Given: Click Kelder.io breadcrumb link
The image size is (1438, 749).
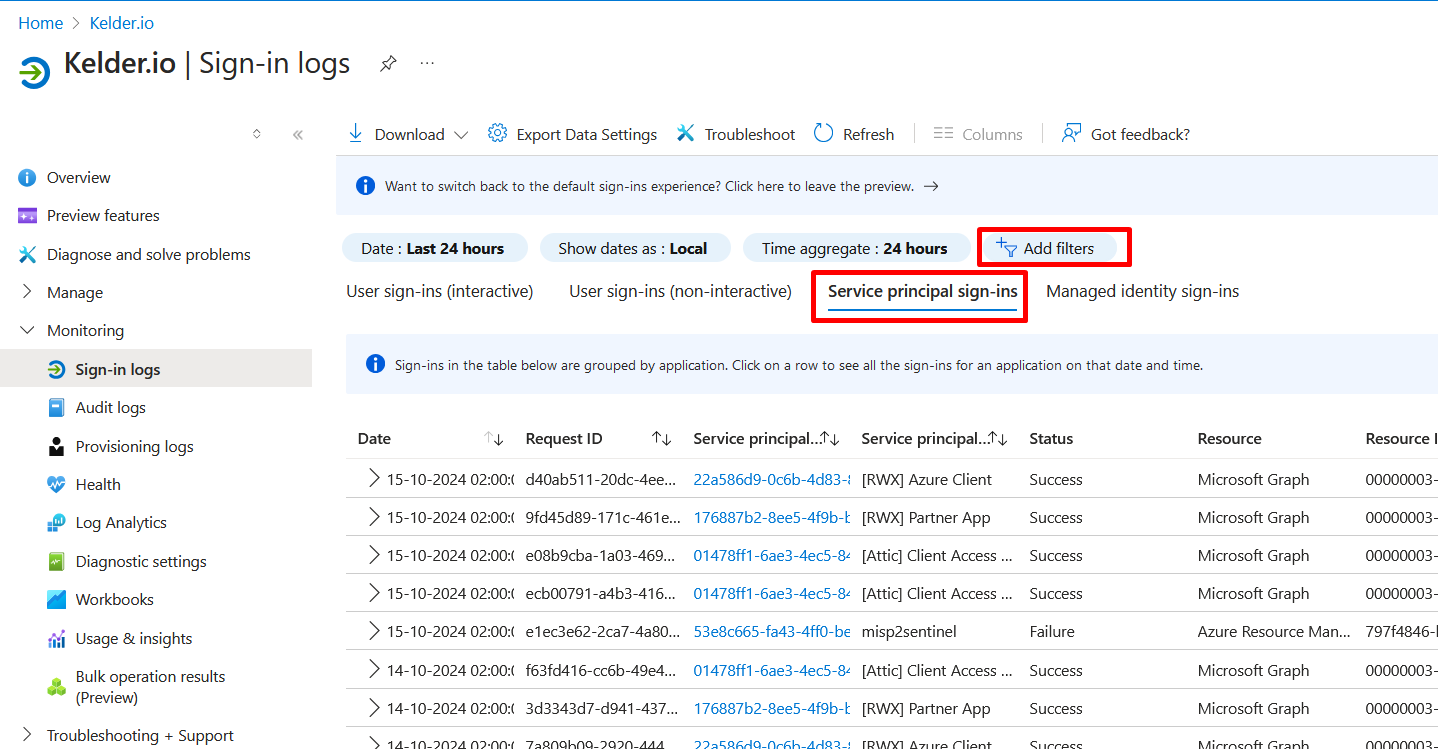Looking at the screenshot, I should coord(122,23).
